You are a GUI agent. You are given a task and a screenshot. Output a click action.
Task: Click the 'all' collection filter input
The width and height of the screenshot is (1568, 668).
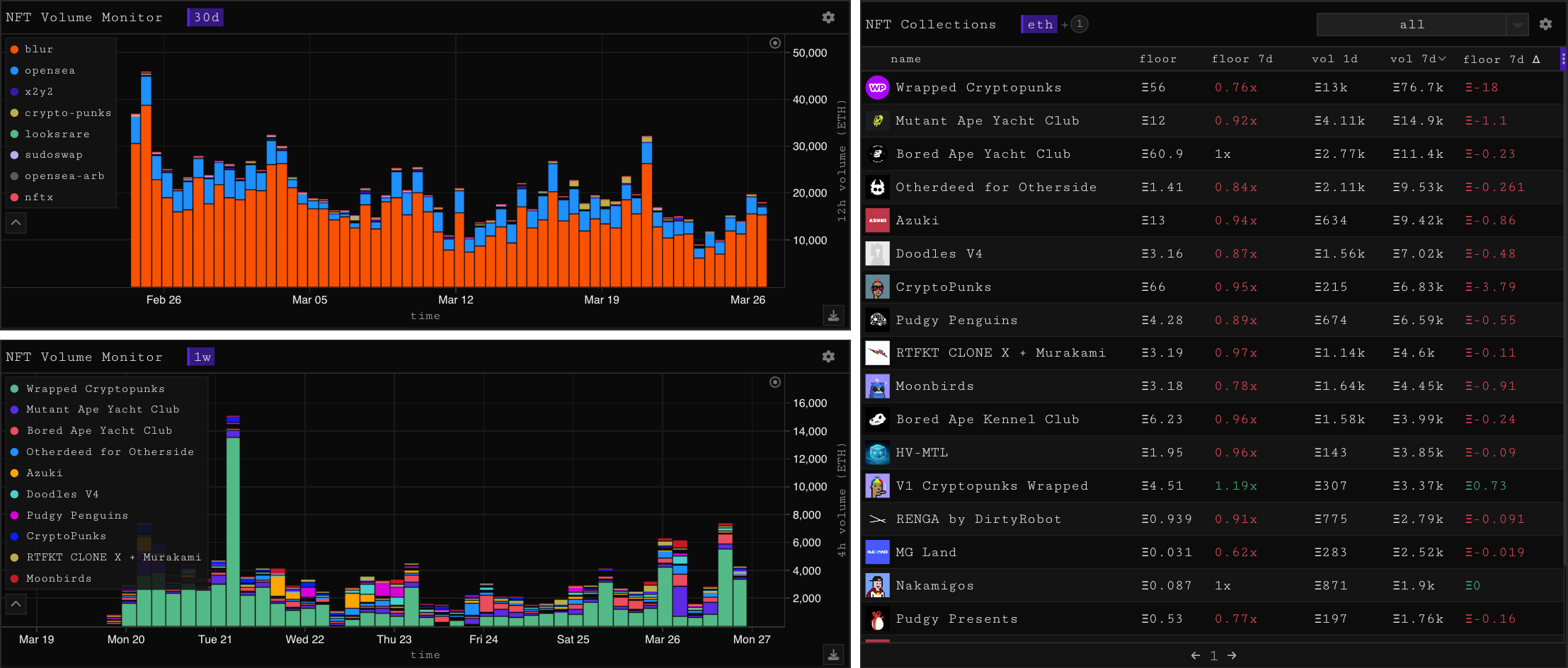tap(1412, 25)
